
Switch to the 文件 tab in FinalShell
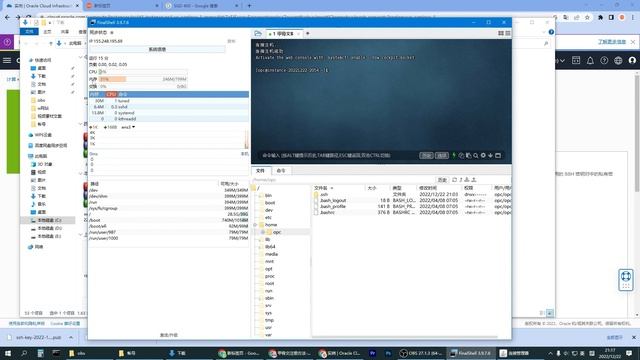click(x=260, y=171)
